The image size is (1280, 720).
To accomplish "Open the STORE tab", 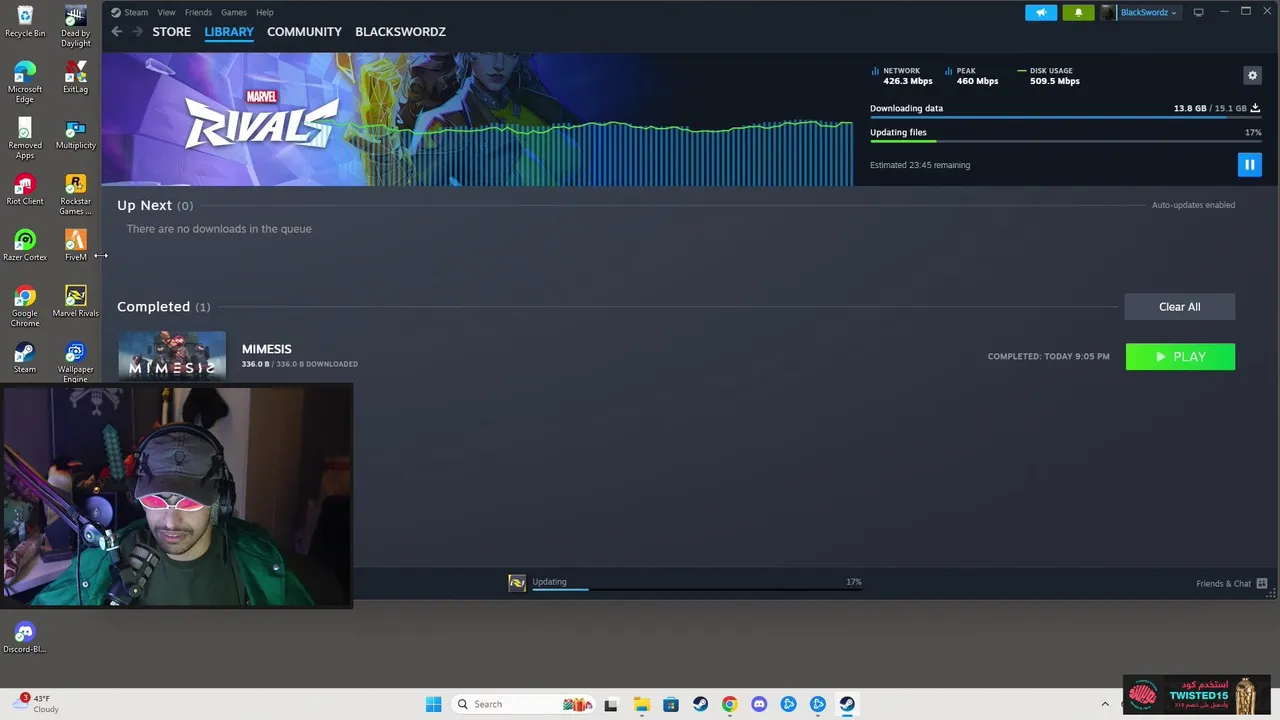I will click(171, 32).
